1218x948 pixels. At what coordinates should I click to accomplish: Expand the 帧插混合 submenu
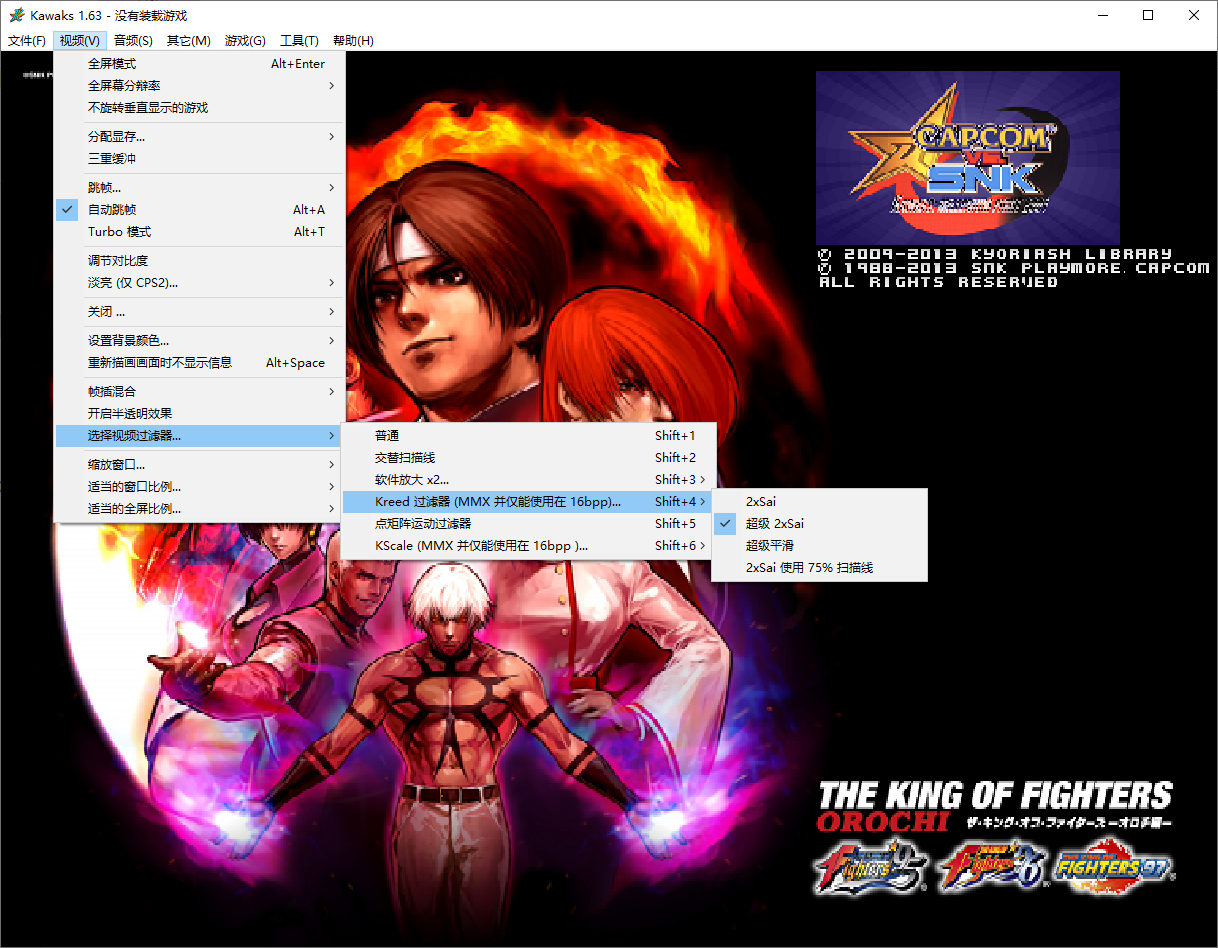point(200,392)
